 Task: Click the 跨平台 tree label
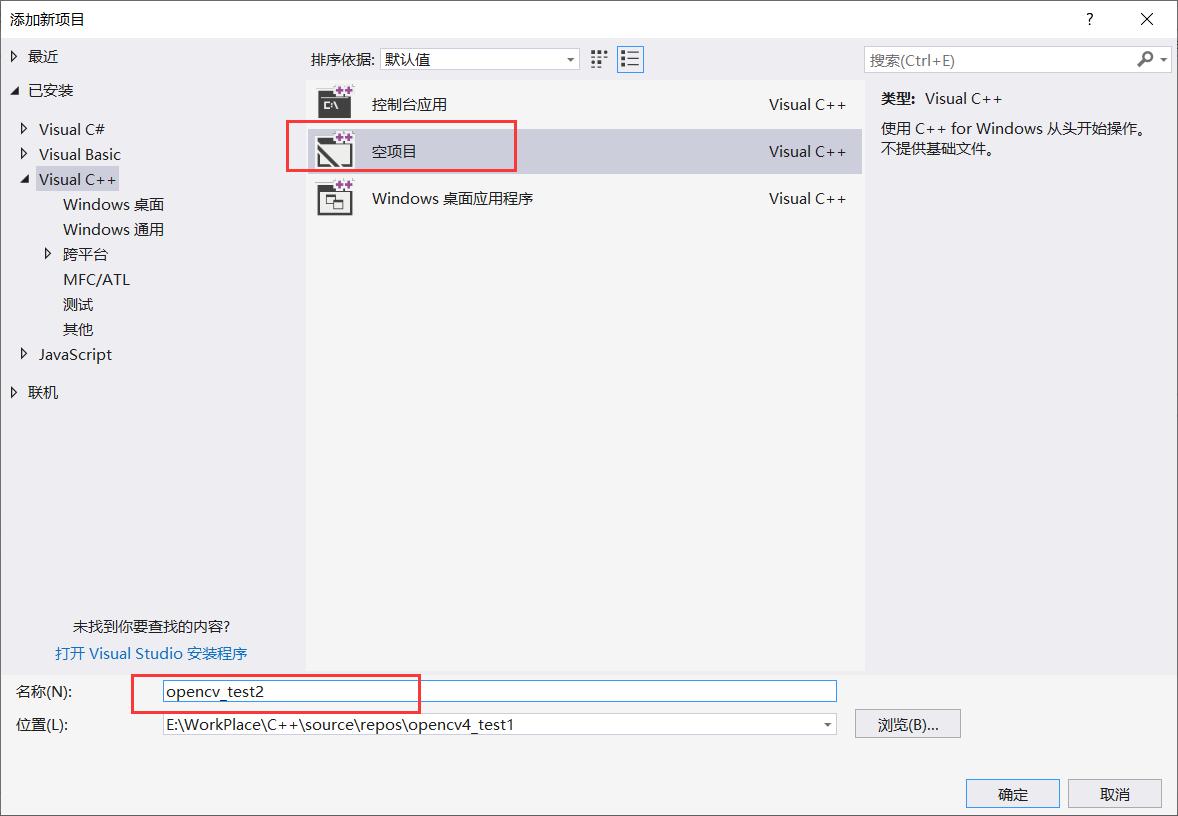pyautogui.click(x=86, y=254)
